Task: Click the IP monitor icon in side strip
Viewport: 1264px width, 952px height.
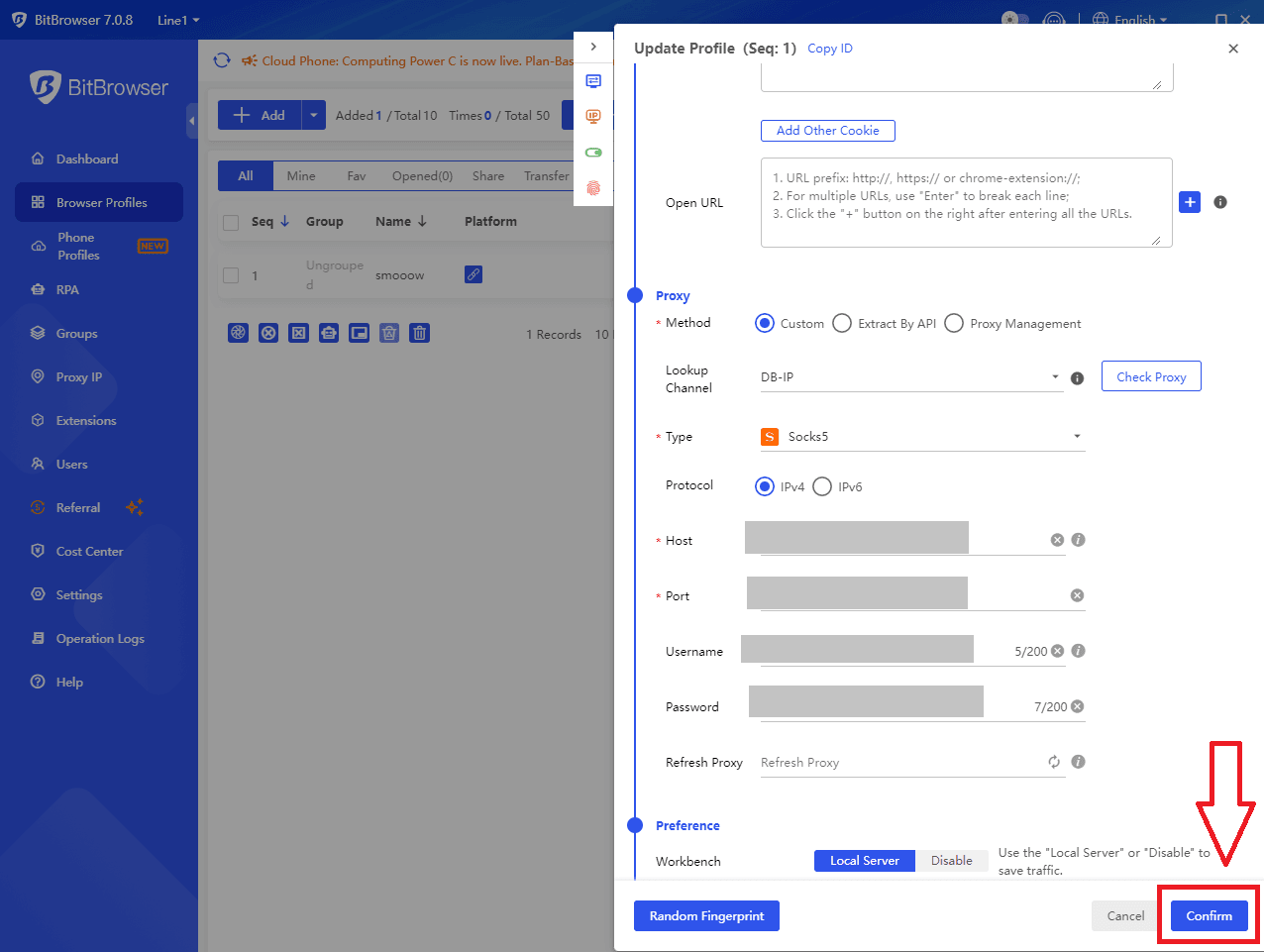Action: pyautogui.click(x=593, y=117)
